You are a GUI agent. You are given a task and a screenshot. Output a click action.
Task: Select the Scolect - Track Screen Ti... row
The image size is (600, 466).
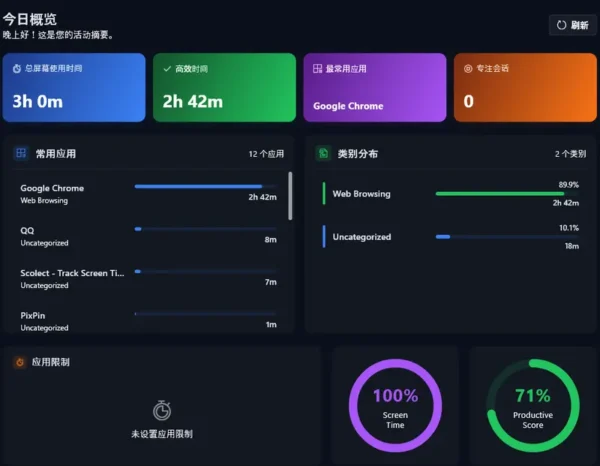click(148, 279)
